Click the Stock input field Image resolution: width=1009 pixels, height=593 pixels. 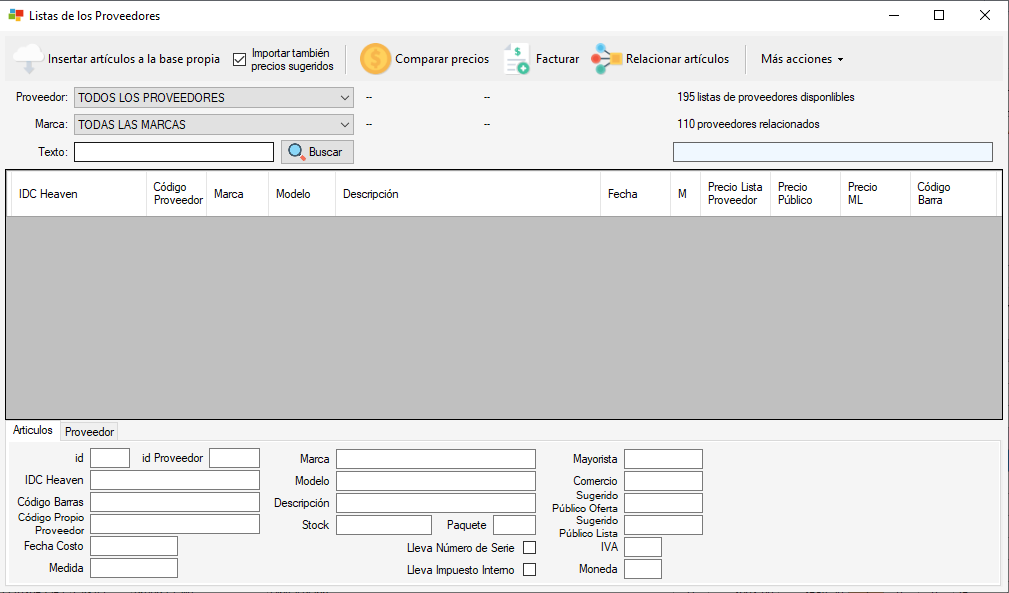click(x=384, y=525)
